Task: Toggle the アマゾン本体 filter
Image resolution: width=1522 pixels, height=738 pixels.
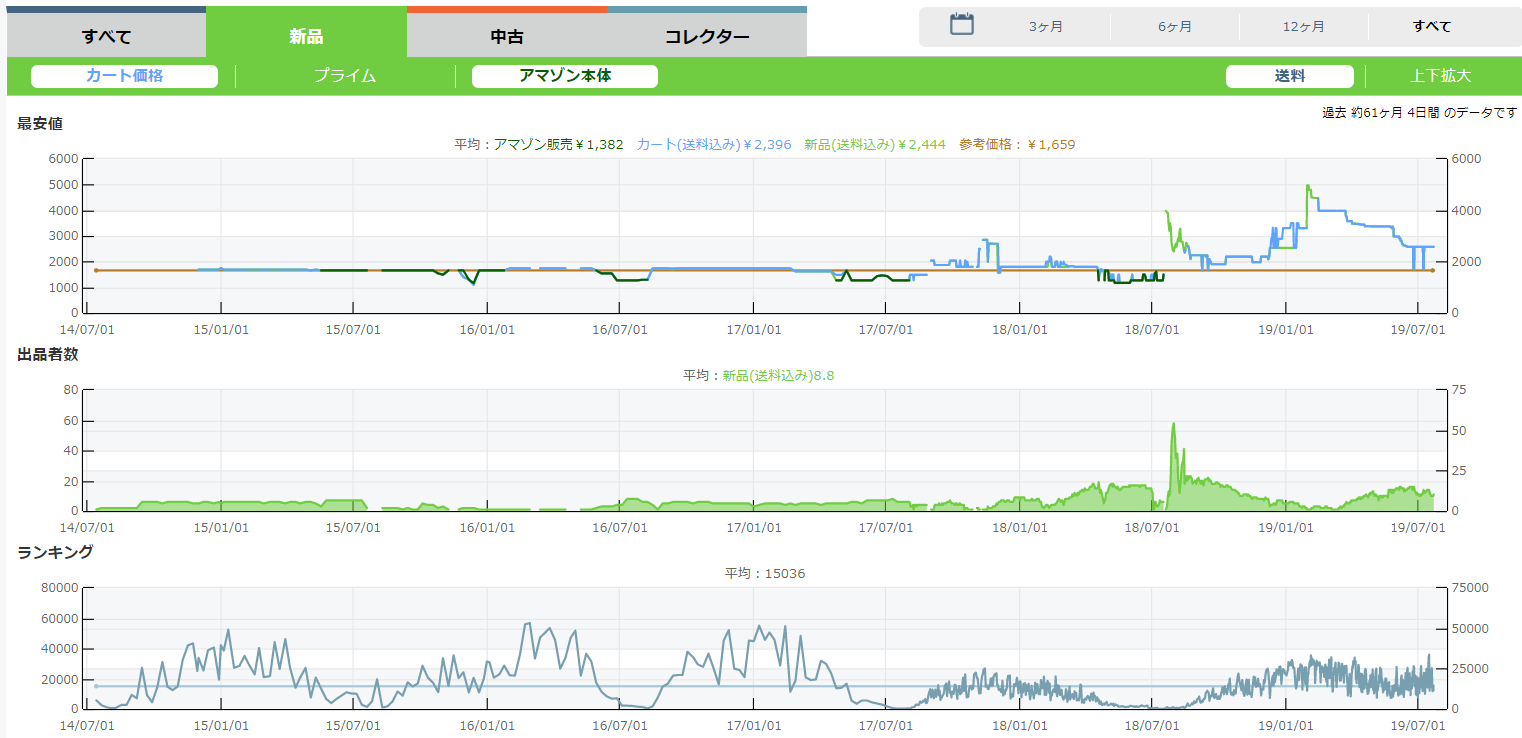Action: [x=564, y=76]
